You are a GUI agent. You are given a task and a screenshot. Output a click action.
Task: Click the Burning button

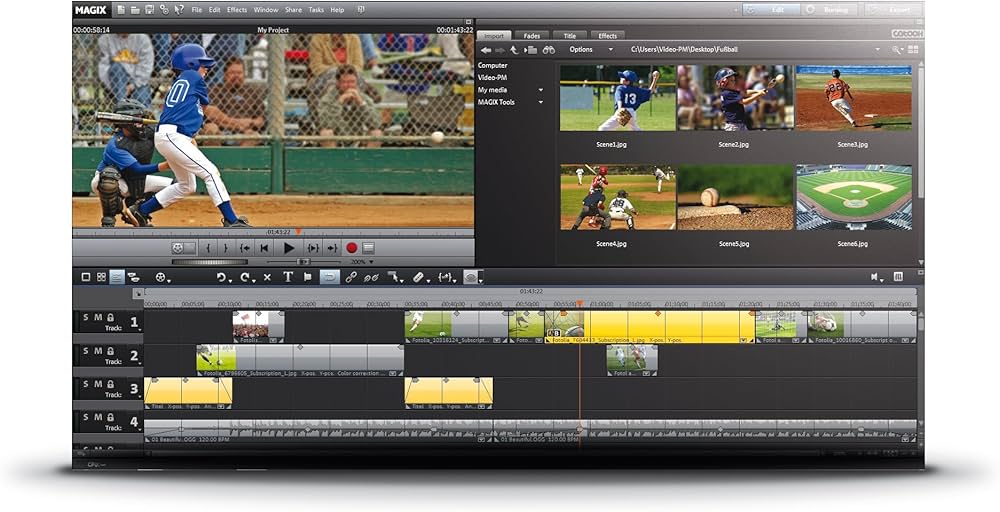(x=836, y=10)
